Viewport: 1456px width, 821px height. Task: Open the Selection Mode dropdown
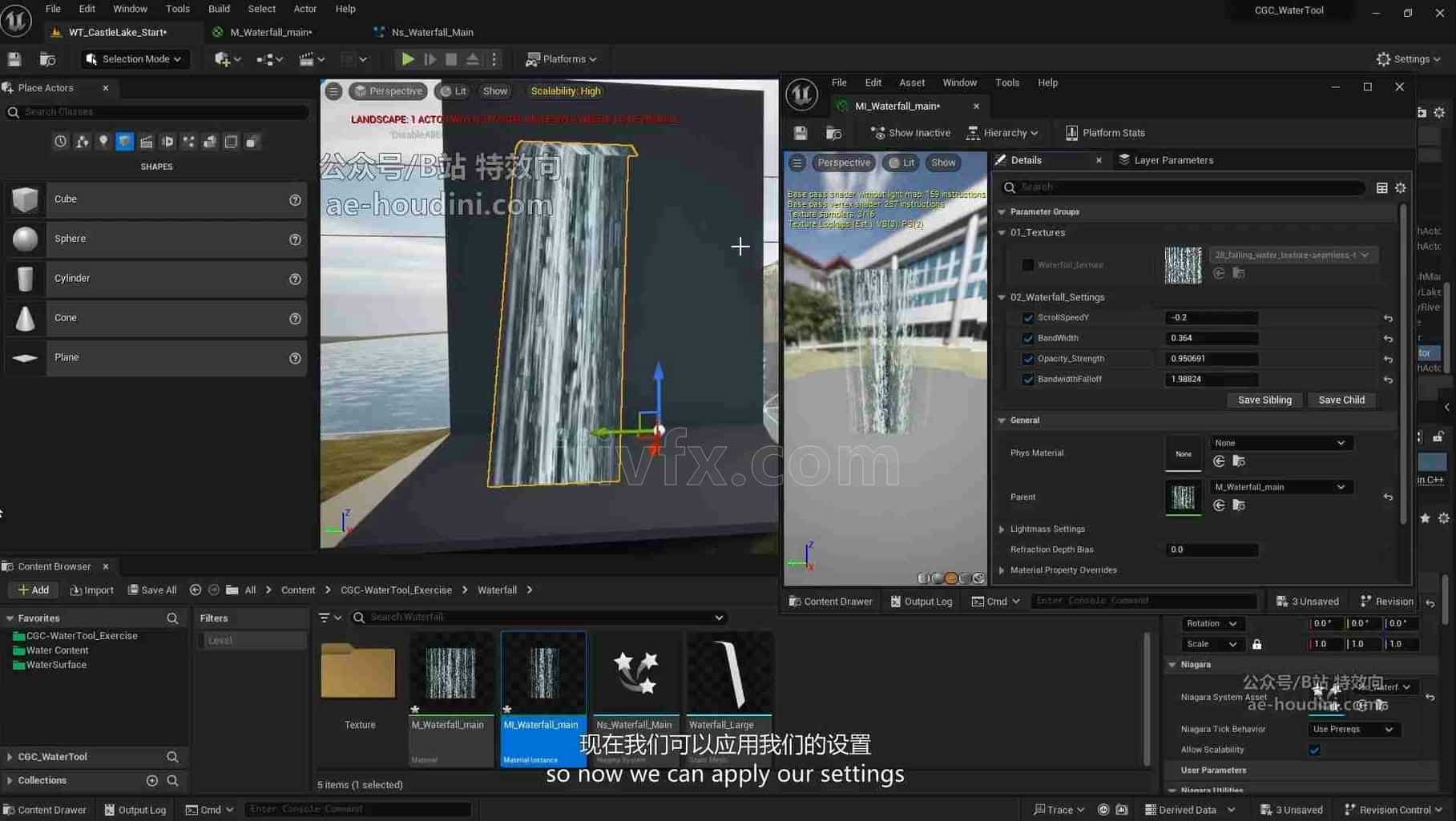coord(134,58)
